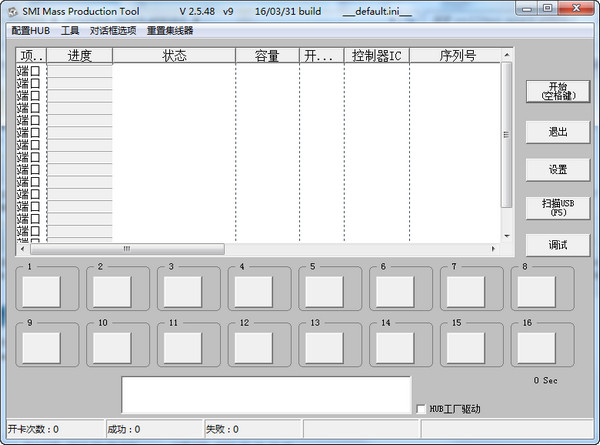Click the 退出 button
The width and height of the screenshot is (600, 445).
(x=558, y=132)
